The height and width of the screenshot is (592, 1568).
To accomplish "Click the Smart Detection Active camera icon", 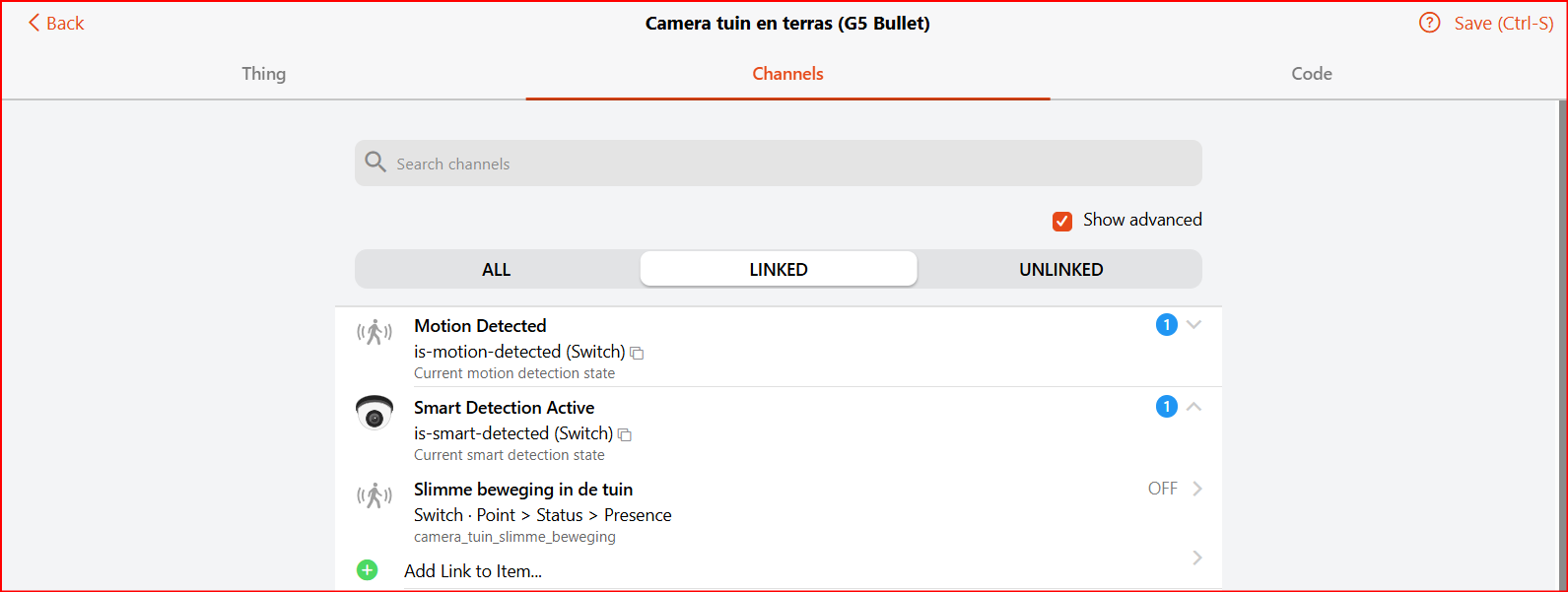I will pyautogui.click(x=374, y=413).
